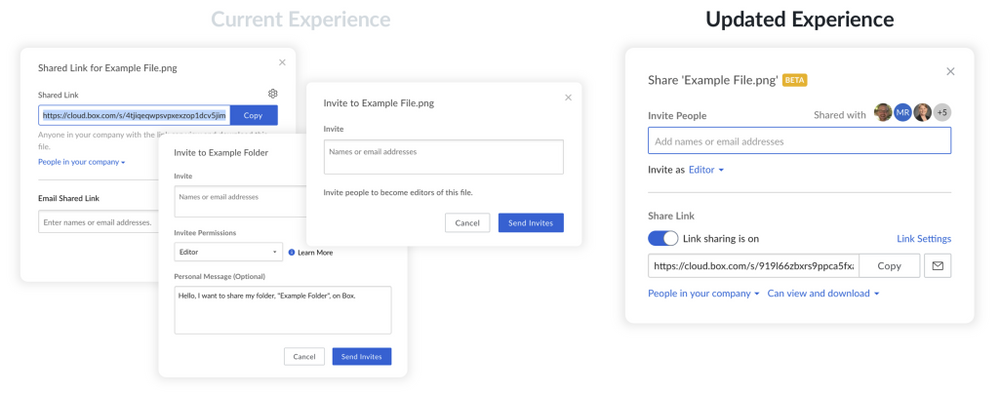Screen dimensions: 999x395
Task: Turn off the Link sharing toggle
Action: click(663, 238)
